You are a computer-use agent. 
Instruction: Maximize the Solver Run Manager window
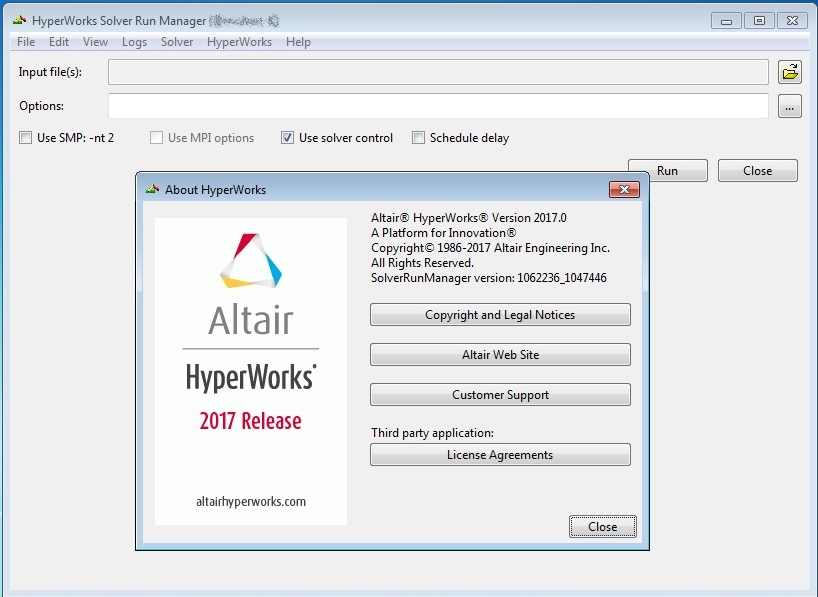(x=760, y=21)
